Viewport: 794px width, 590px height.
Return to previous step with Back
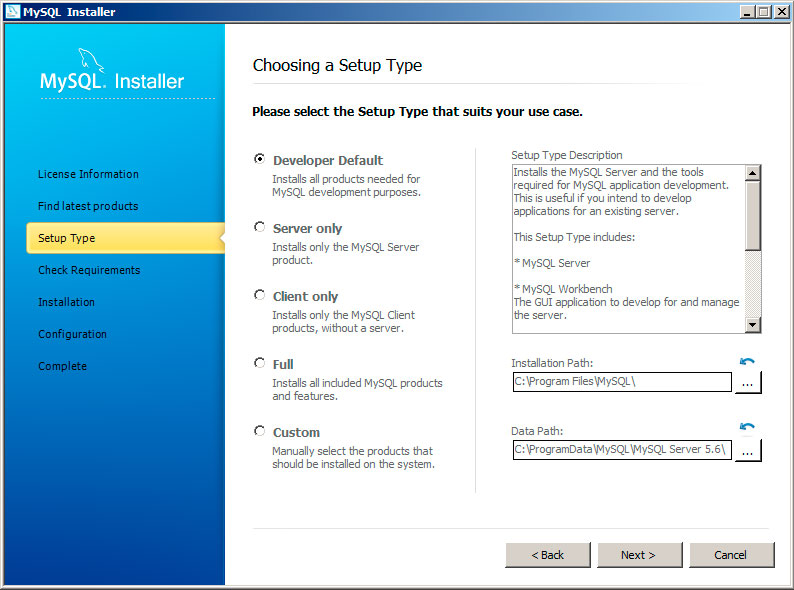(x=547, y=555)
